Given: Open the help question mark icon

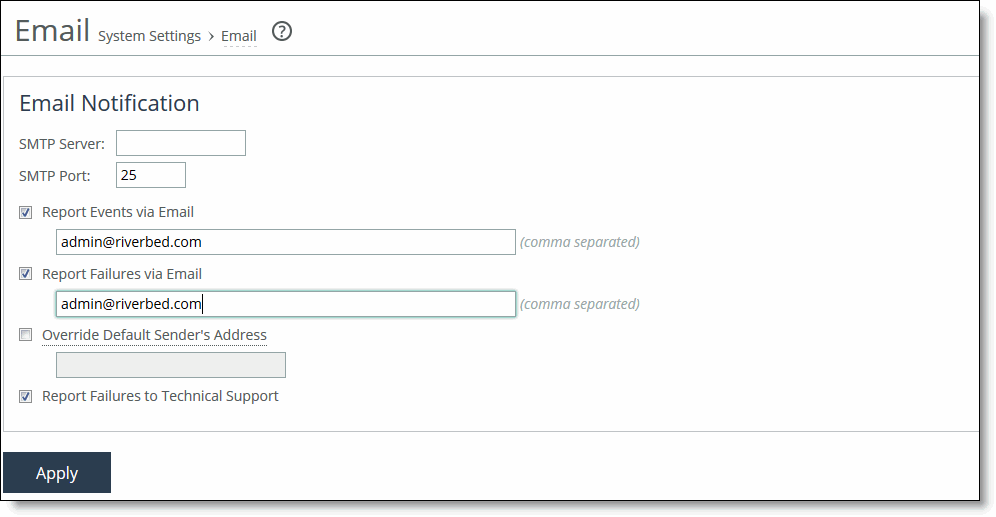Looking at the screenshot, I should [281, 31].
